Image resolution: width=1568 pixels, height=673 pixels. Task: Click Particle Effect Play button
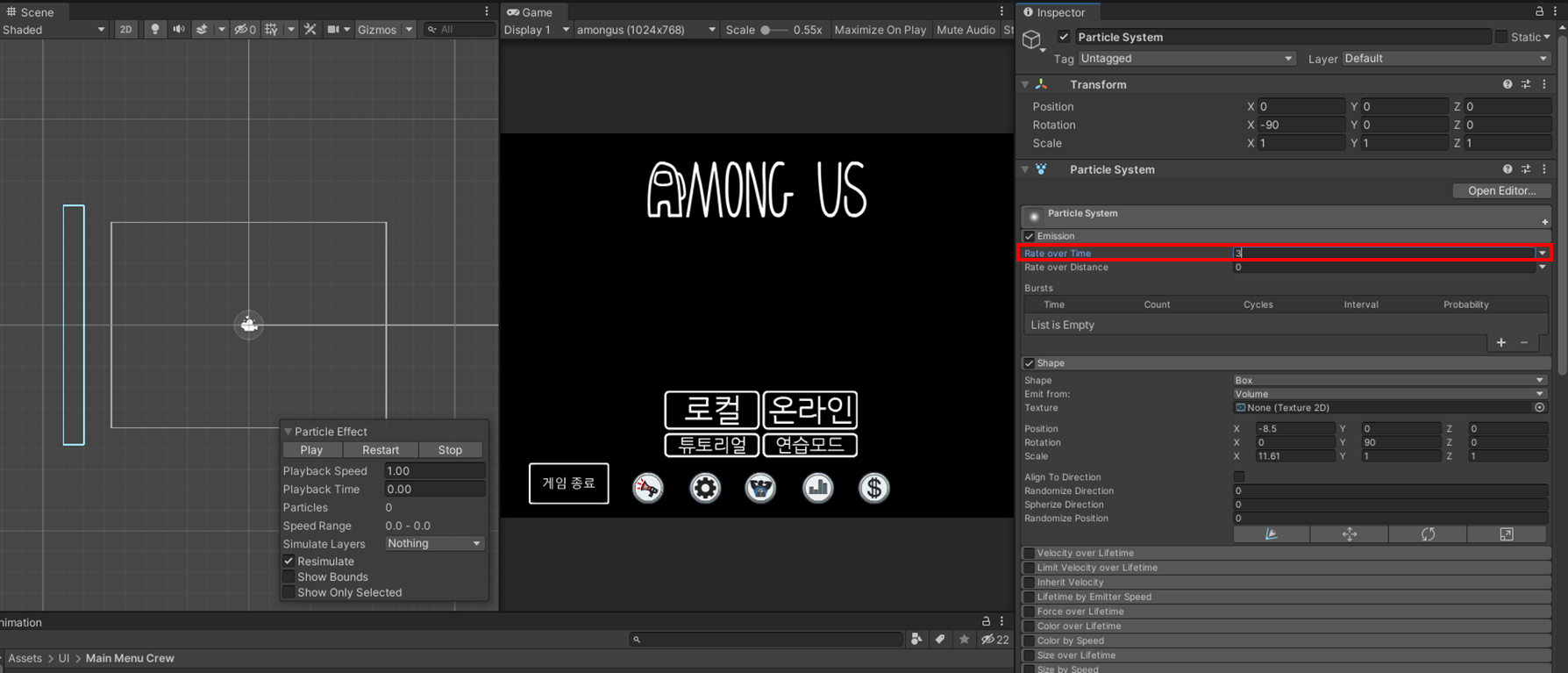click(x=311, y=450)
